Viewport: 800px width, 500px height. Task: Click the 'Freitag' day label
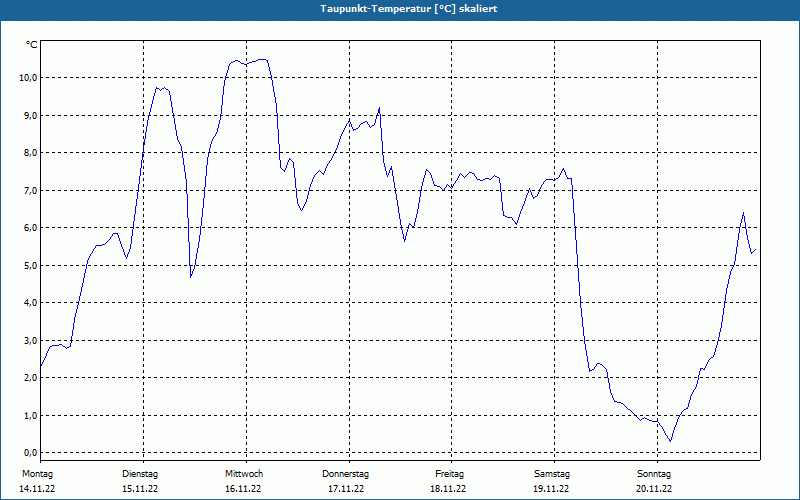click(449, 474)
